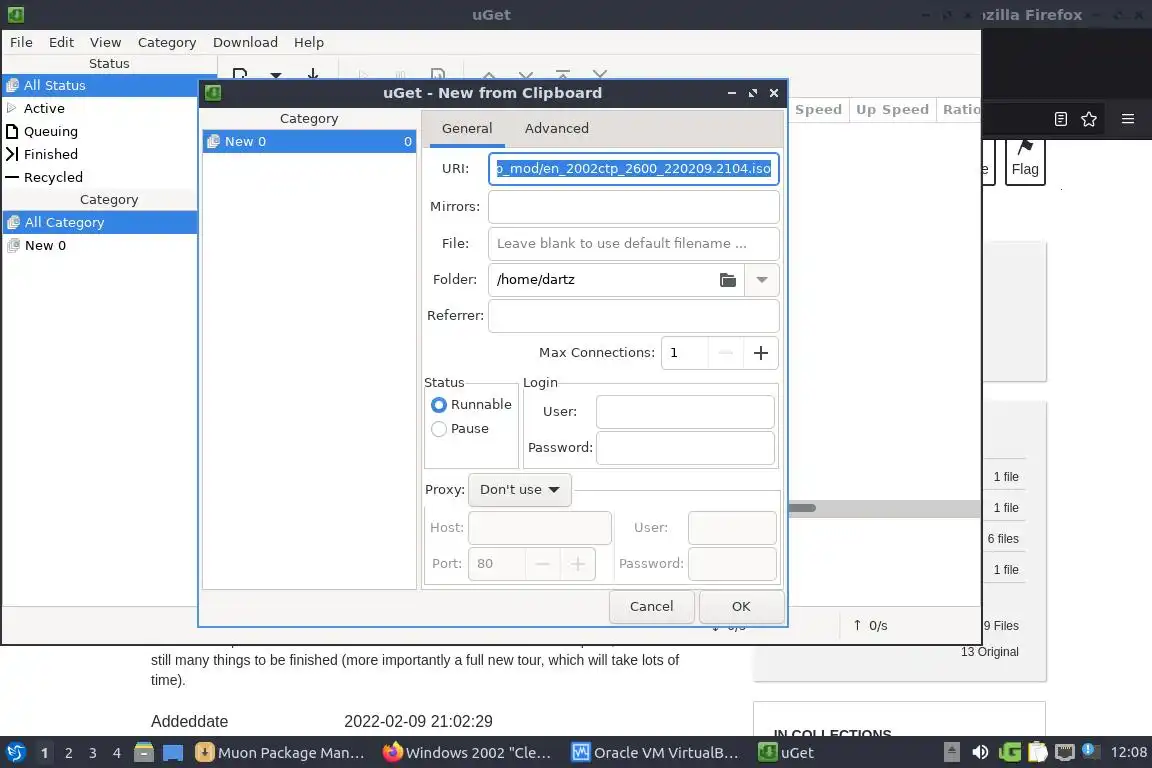Click the folder browse icon in Folder field
The image size is (1152, 768).
[x=727, y=280]
